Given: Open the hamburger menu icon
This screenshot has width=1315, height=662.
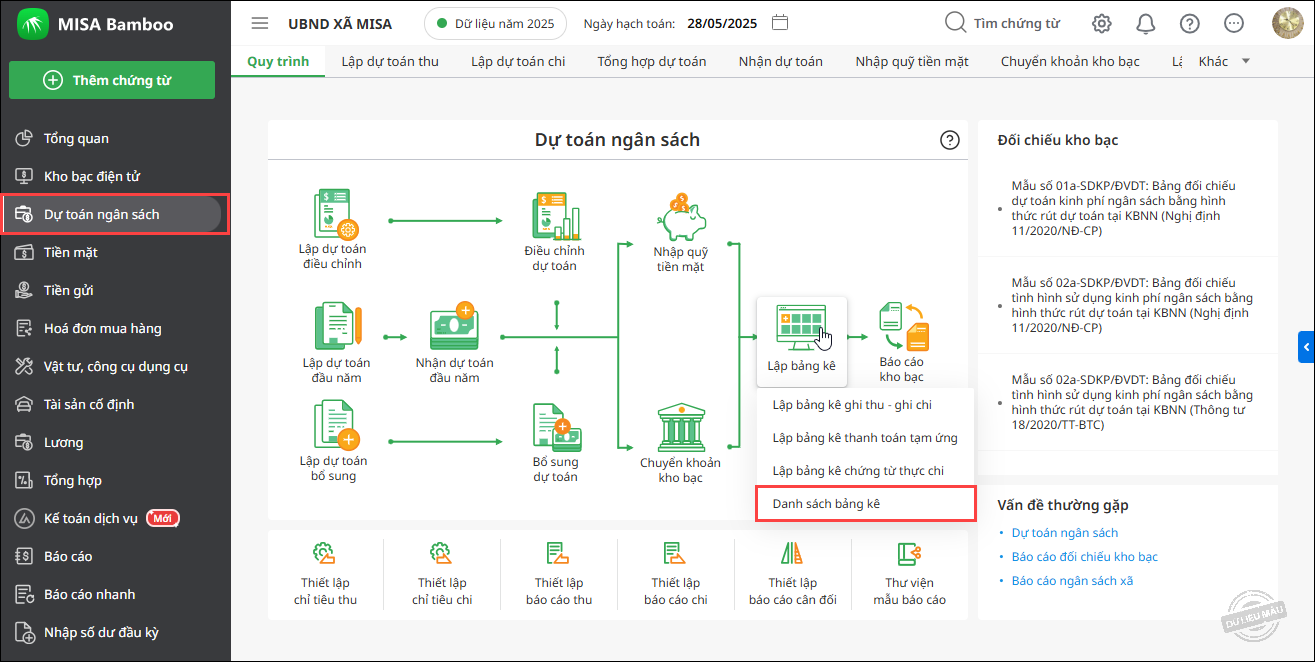Looking at the screenshot, I should [x=260, y=23].
